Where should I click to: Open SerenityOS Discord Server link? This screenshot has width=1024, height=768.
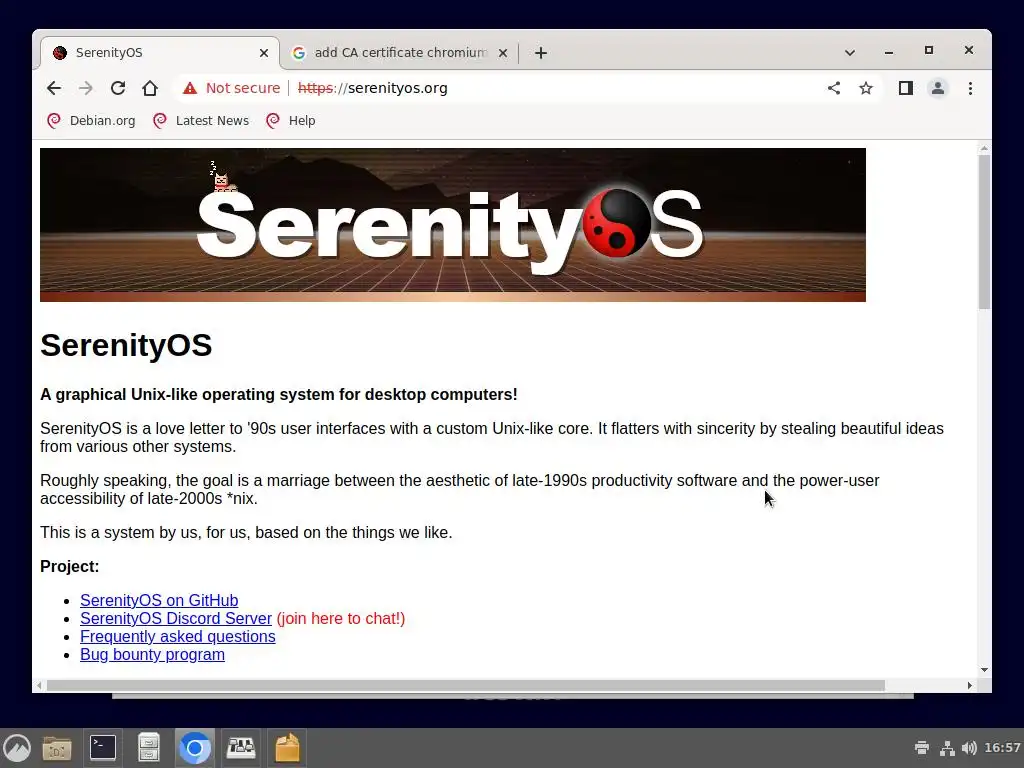[176, 618]
